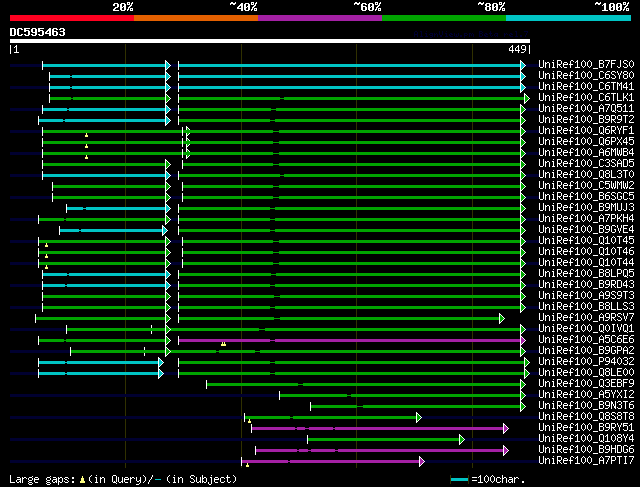Click the purple alignment bar of A7PTI7
640x487 pixels.
click(333, 461)
